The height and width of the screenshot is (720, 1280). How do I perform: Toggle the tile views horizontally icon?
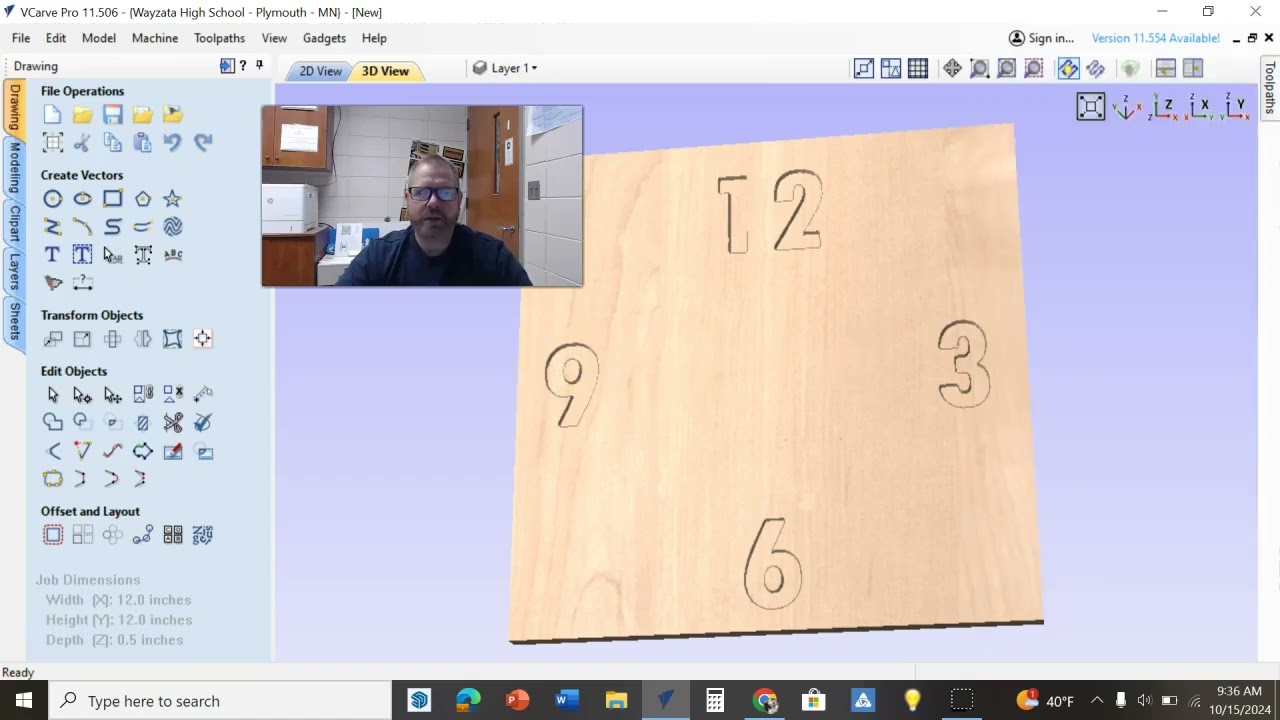(x=1165, y=68)
